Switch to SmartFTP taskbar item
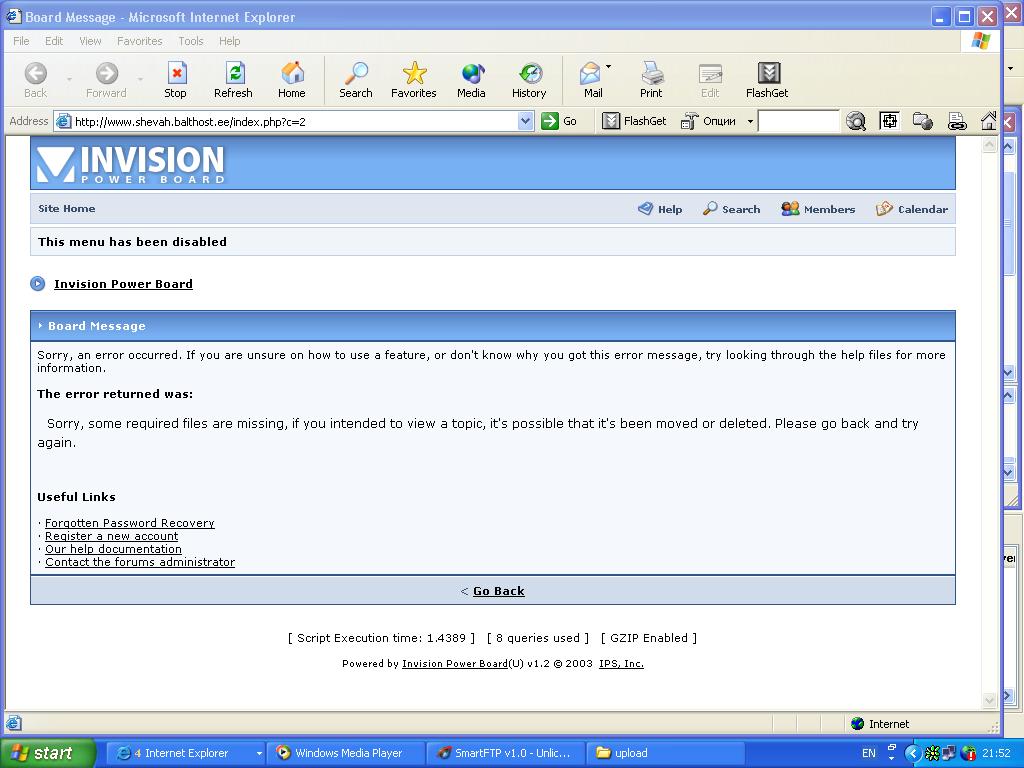Image resolution: width=1024 pixels, height=768 pixels. click(x=506, y=753)
